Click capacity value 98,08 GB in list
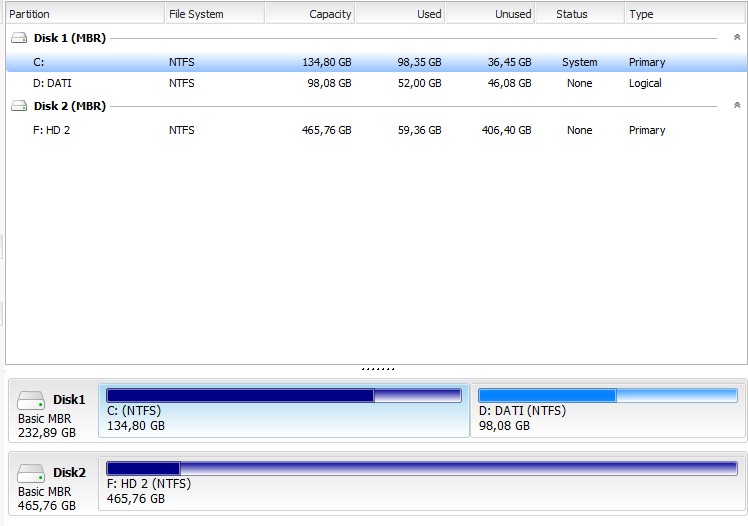 [329, 83]
